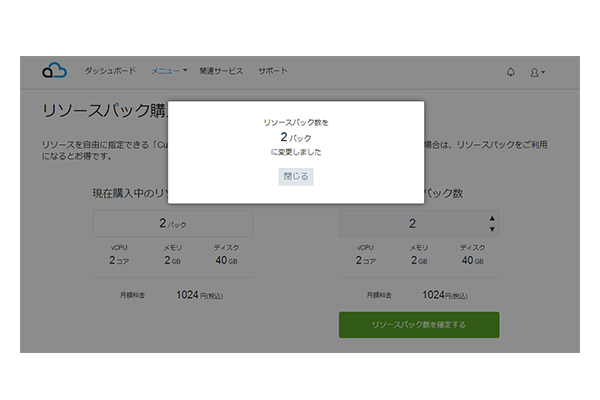Open the 関連サービス nav item
The width and height of the screenshot is (600, 400).
pos(221,71)
